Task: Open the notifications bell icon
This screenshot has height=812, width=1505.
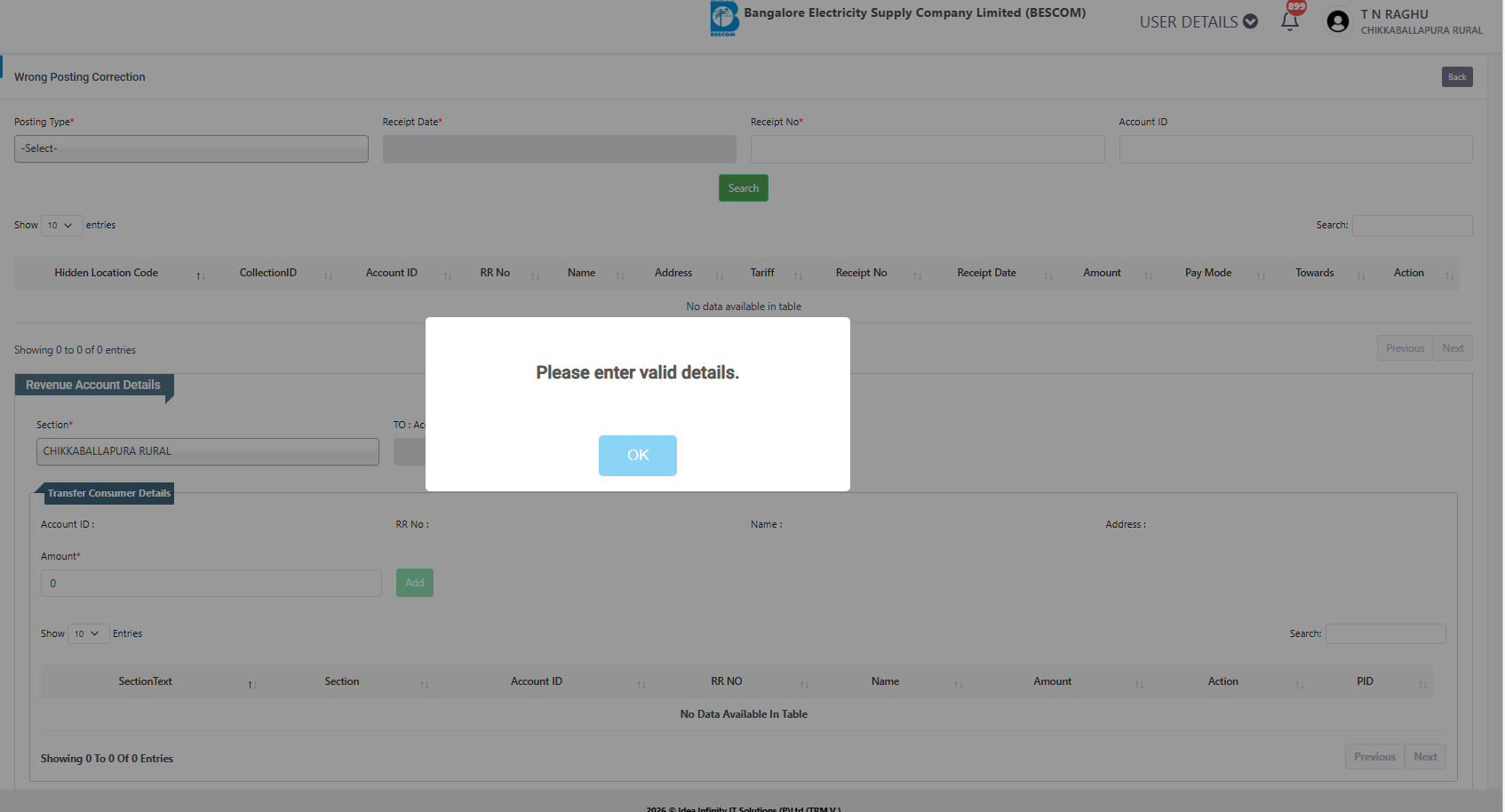Action: (1290, 21)
